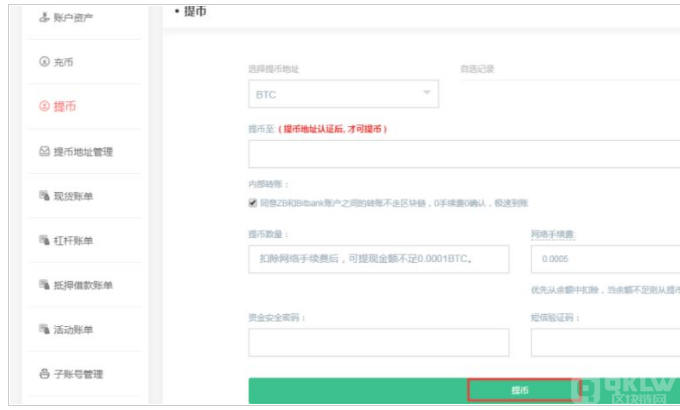Open 杠杆账单 in sidebar
The width and height of the screenshot is (680, 410).
[x=73, y=240]
